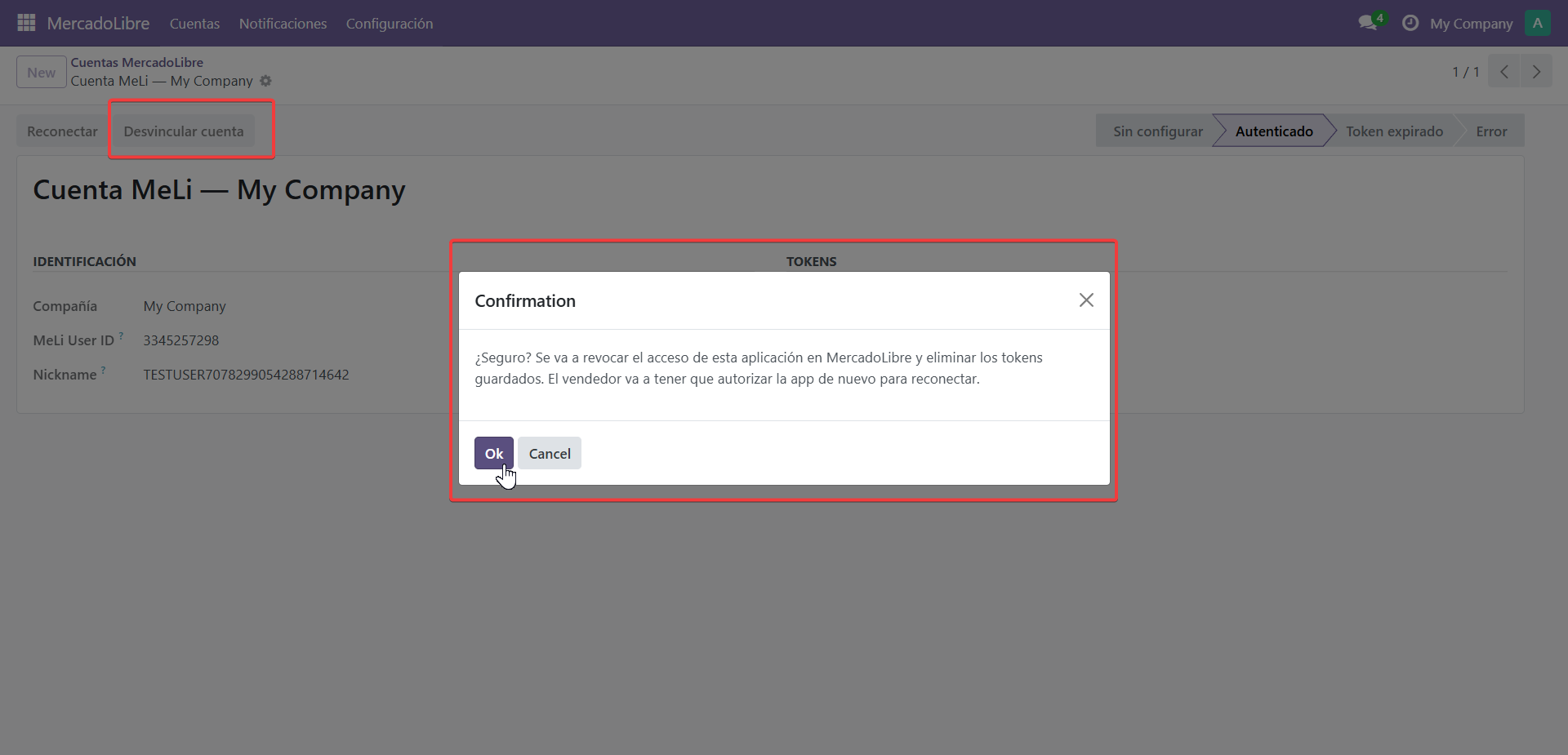Click the Reconectar button
The width and height of the screenshot is (1568, 755).
point(62,131)
